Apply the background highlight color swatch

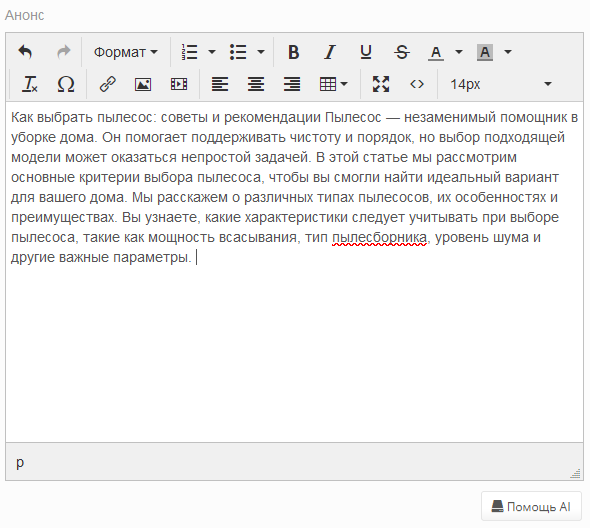pyautogui.click(x=485, y=52)
